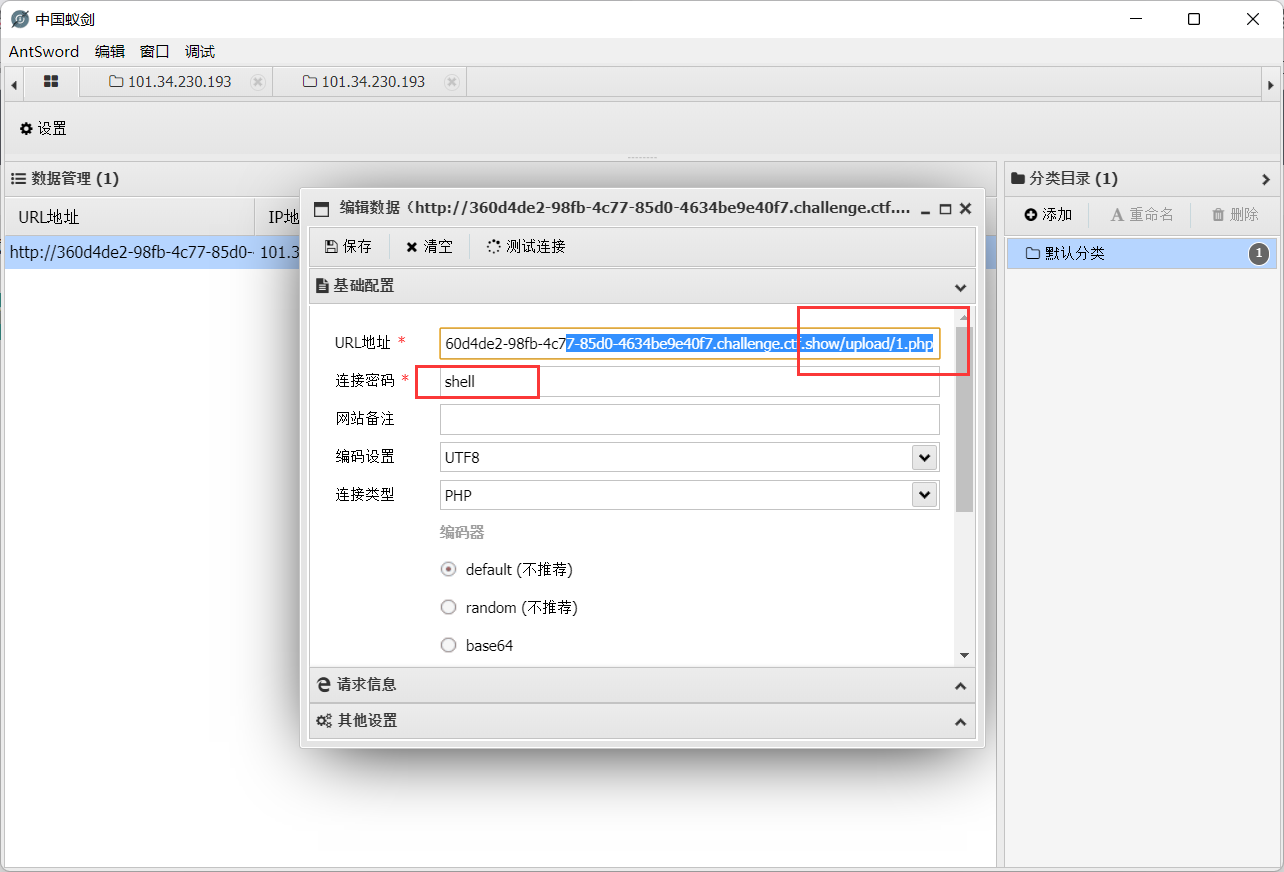Click the 基础配置 document icon
The image size is (1284, 872).
[x=322, y=286]
